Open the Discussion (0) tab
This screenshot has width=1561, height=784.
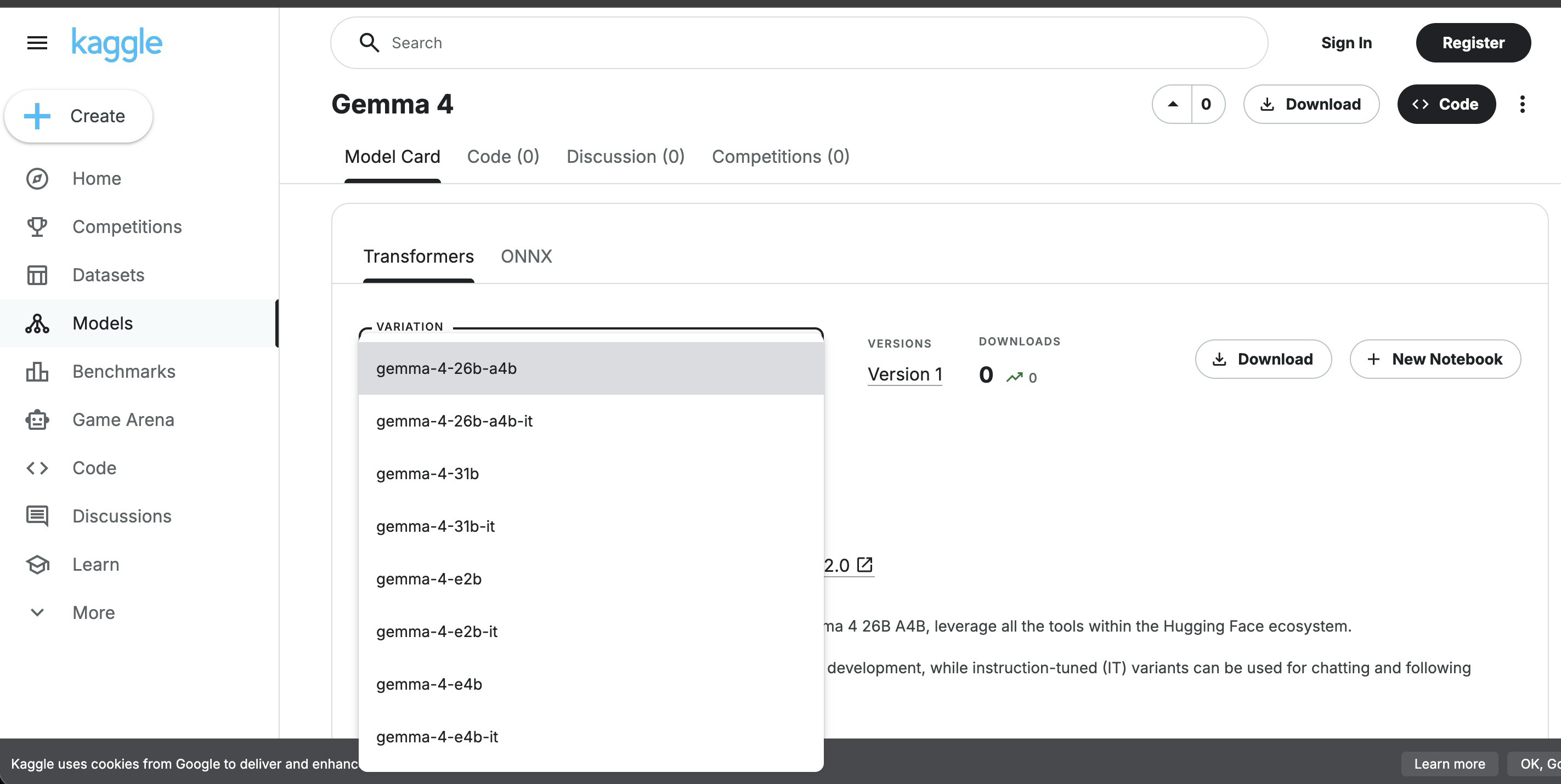625,157
